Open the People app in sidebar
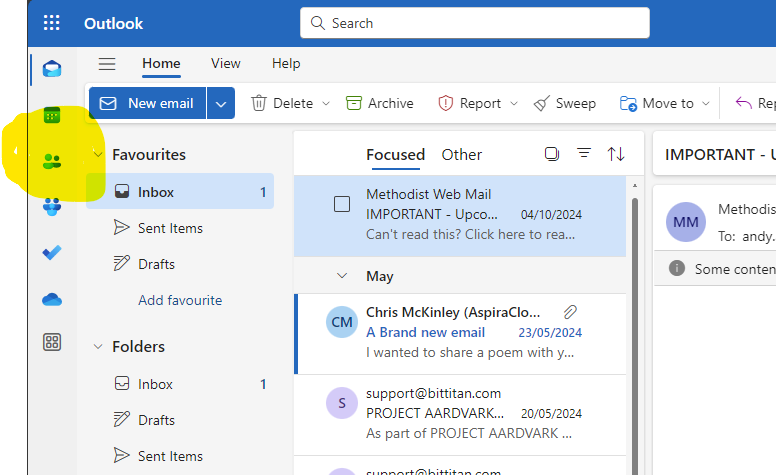This screenshot has height=475, width=776. pos(52,161)
